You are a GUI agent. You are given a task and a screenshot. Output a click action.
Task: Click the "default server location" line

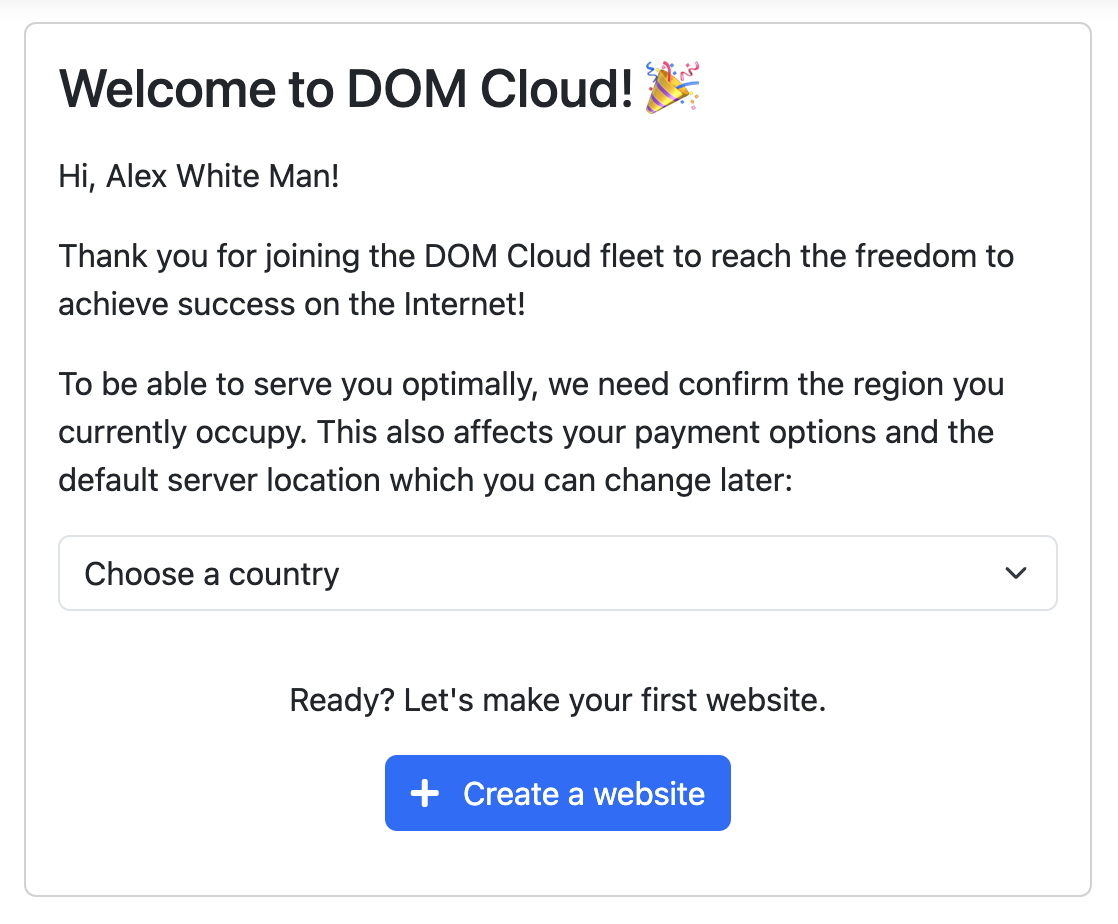pos(425,480)
